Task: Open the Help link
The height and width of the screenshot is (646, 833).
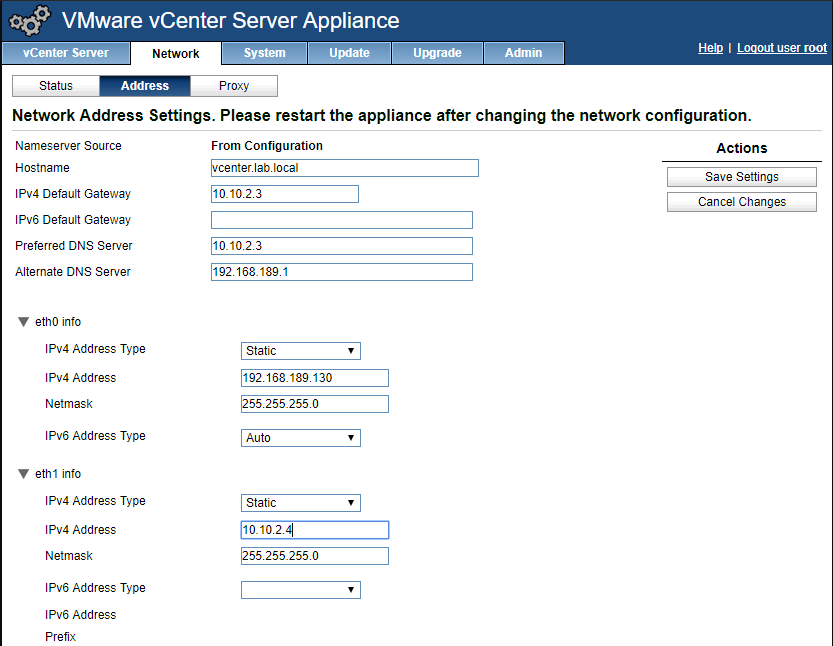Action: pos(710,48)
